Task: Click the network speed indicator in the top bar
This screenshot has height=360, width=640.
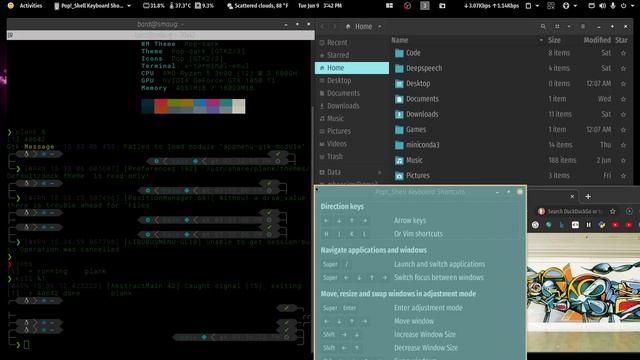Action: [491, 6]
